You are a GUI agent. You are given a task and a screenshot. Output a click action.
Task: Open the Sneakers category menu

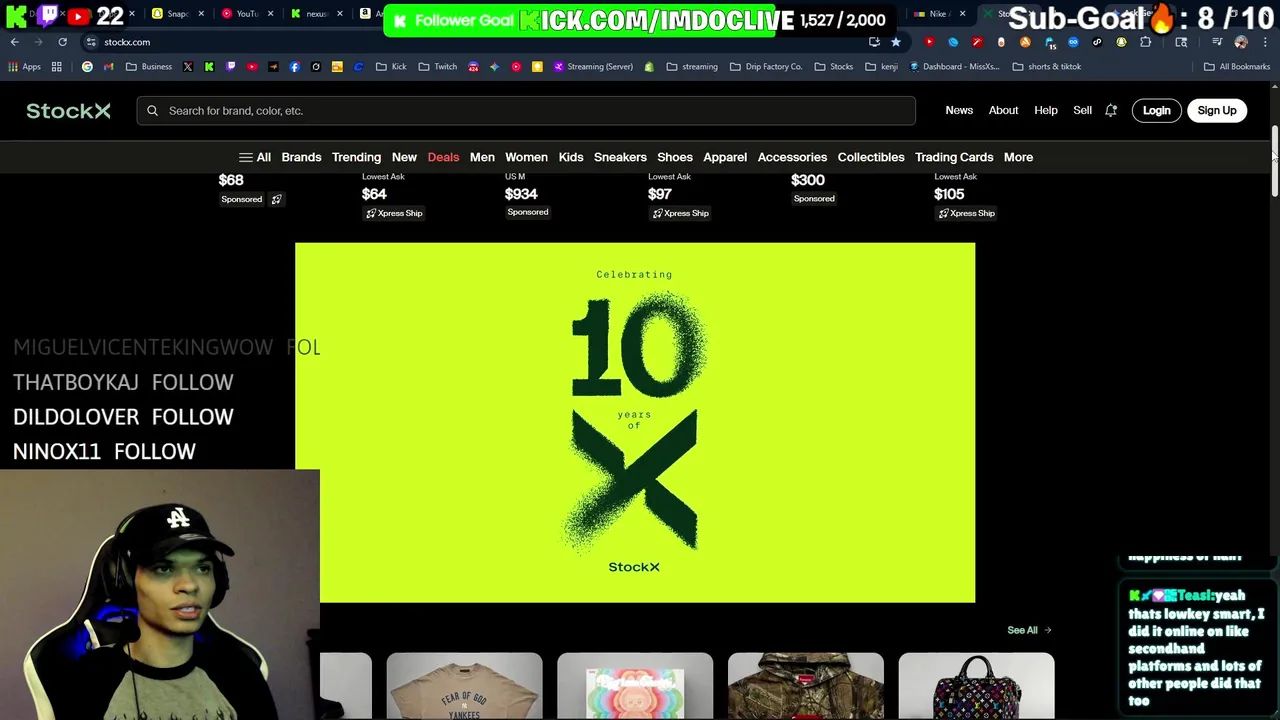point(620,157)
